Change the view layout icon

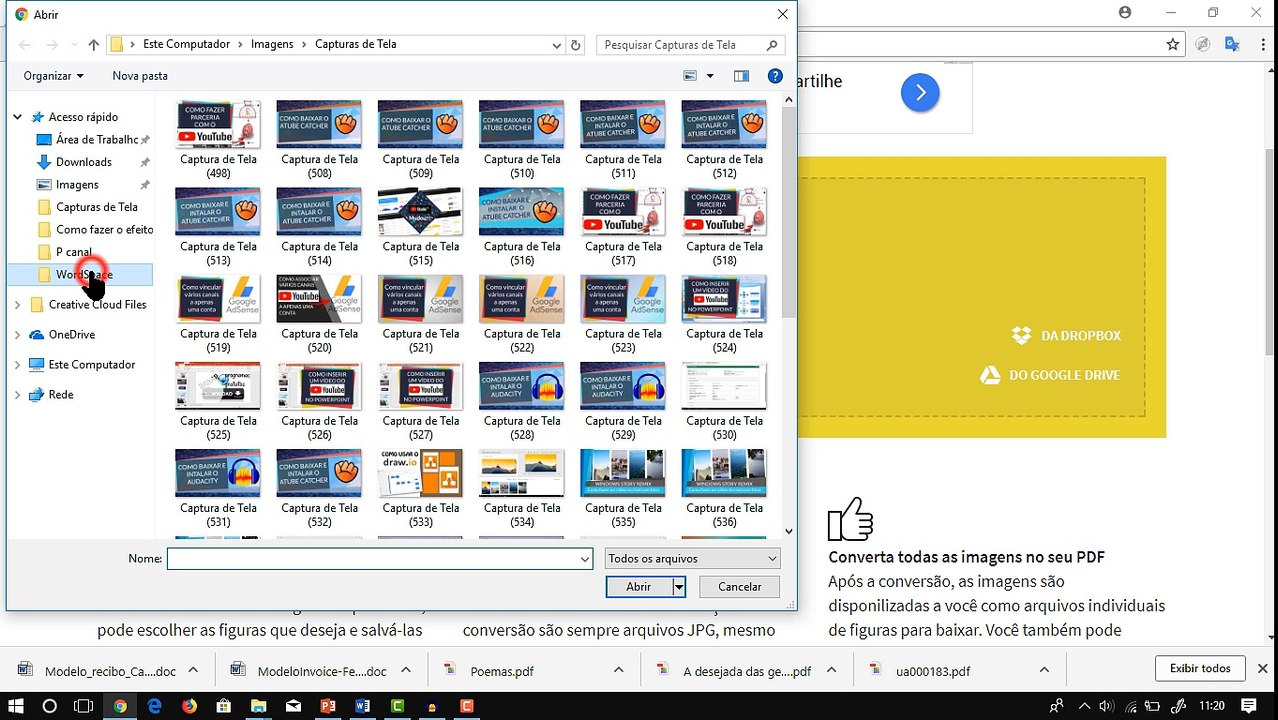coord(690,76)
